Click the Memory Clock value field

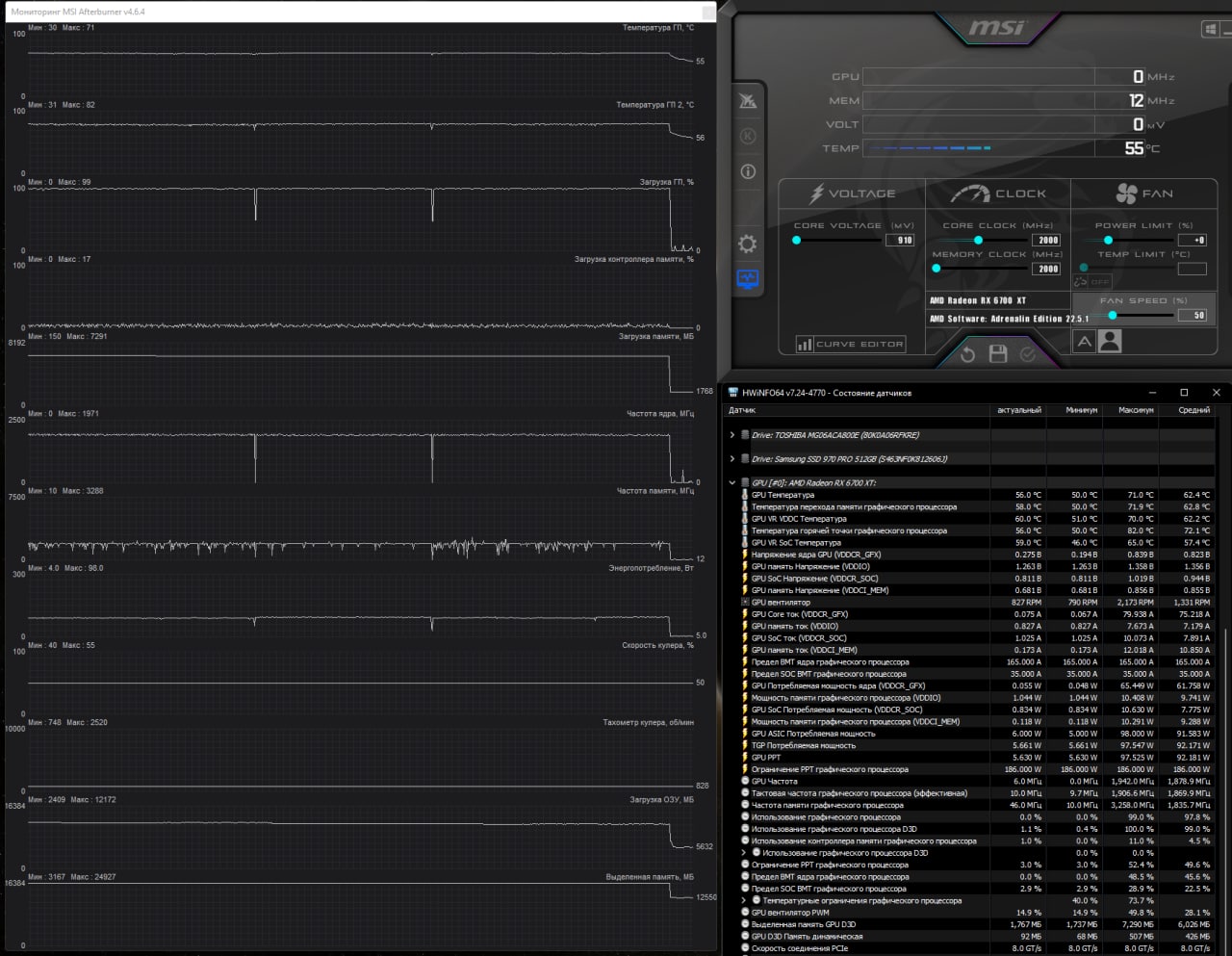coord(1047,269)
